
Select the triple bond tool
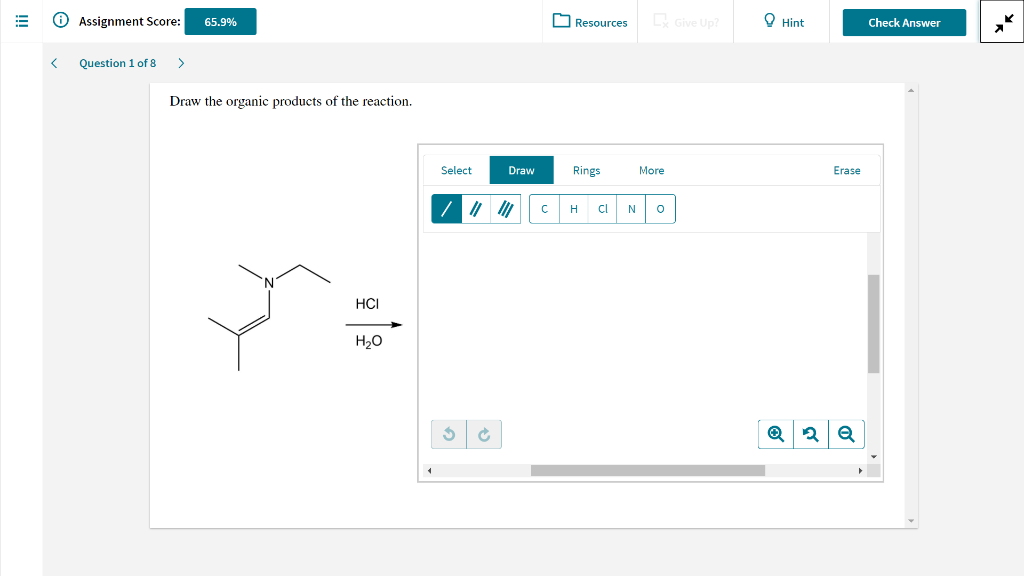[506, 209]
